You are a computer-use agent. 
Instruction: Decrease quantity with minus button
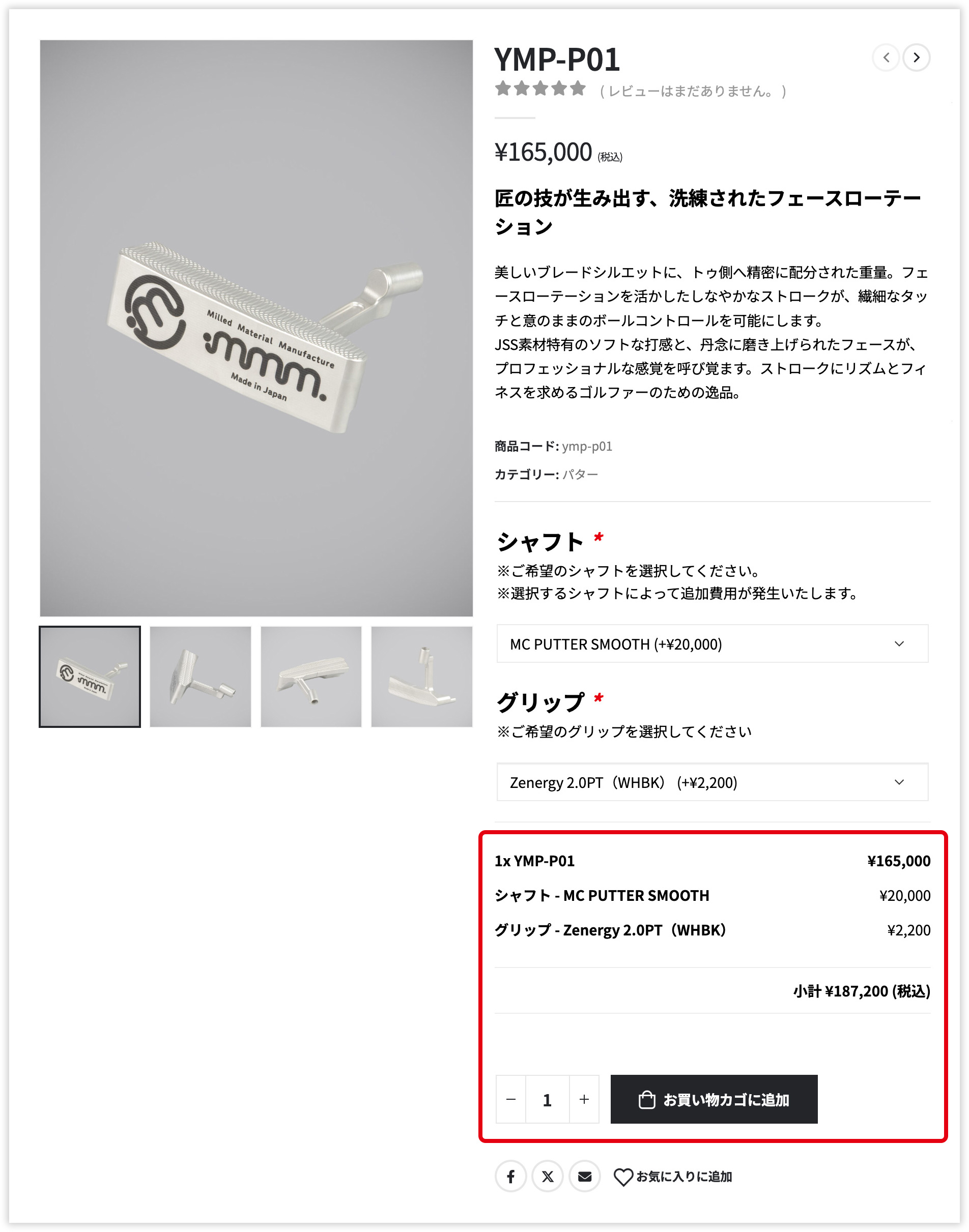[510, 1099]
